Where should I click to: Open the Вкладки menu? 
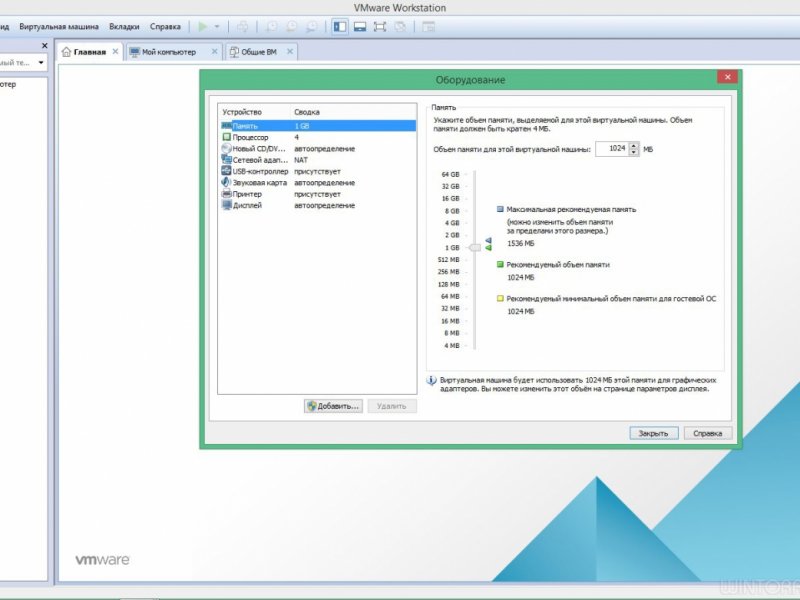point(124,27)
